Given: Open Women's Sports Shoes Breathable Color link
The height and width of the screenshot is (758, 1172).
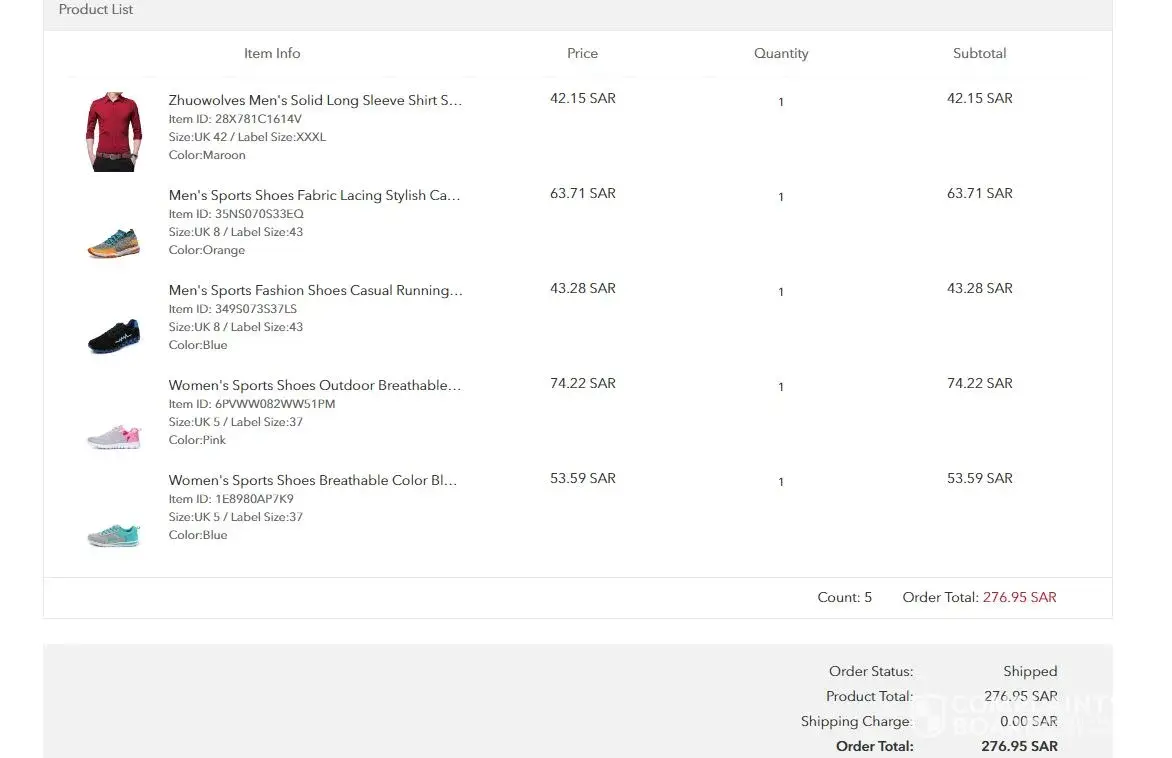Looking at the screenshot, I should click(x=313, y=480).
